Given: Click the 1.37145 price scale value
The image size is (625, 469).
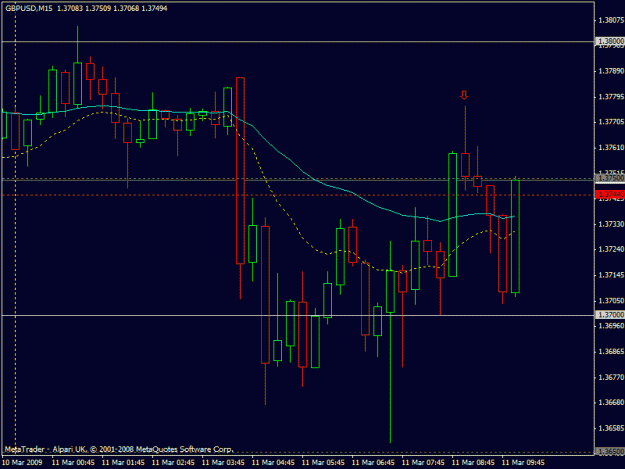Looking at the screenshot, I should tap(611, 275).
